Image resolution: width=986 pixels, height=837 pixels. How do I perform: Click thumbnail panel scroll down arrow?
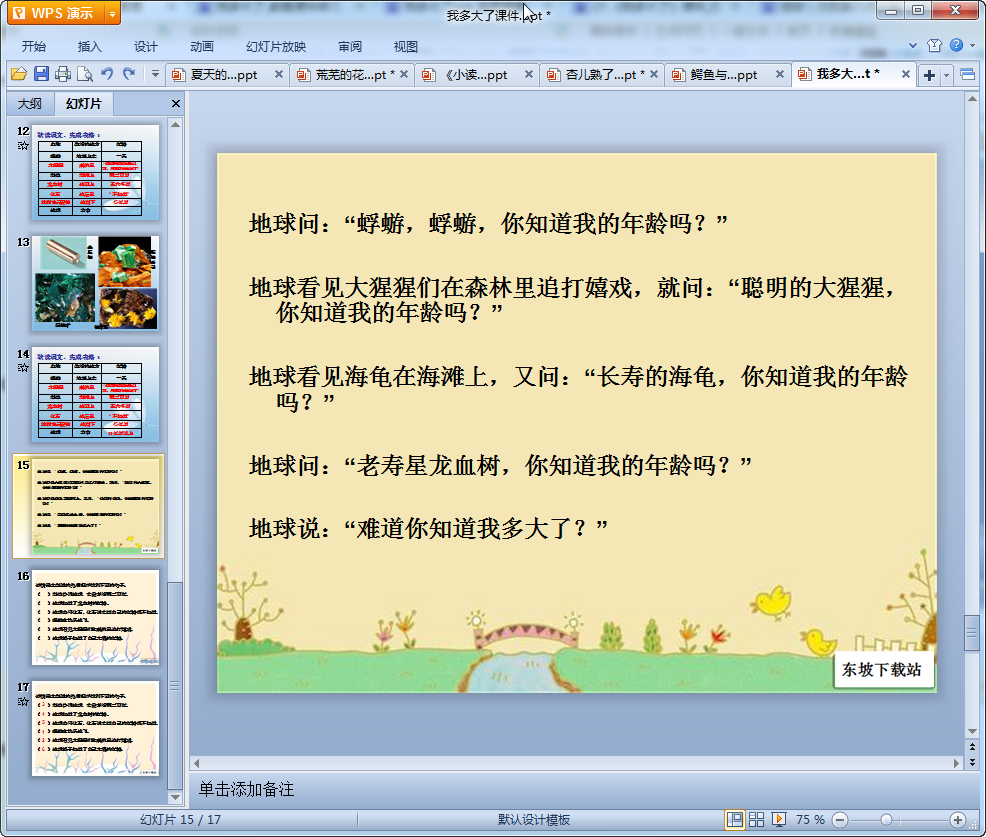coord(175,797)
